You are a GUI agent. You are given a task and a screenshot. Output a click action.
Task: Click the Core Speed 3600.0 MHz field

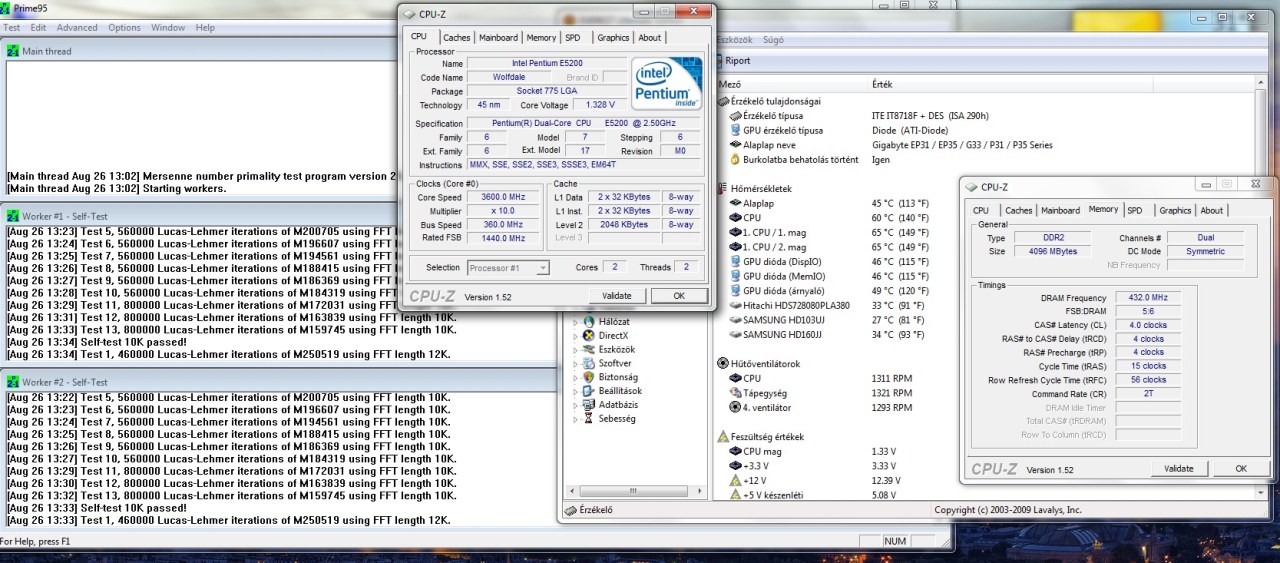[506, 197]
